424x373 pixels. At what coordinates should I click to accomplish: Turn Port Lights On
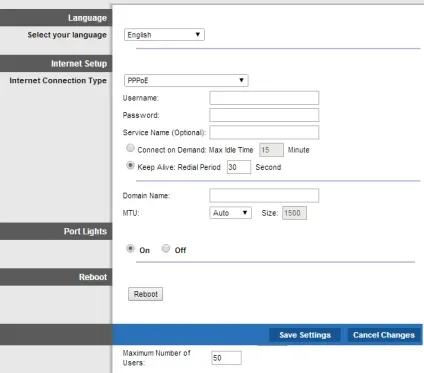[x=130, y=249]
